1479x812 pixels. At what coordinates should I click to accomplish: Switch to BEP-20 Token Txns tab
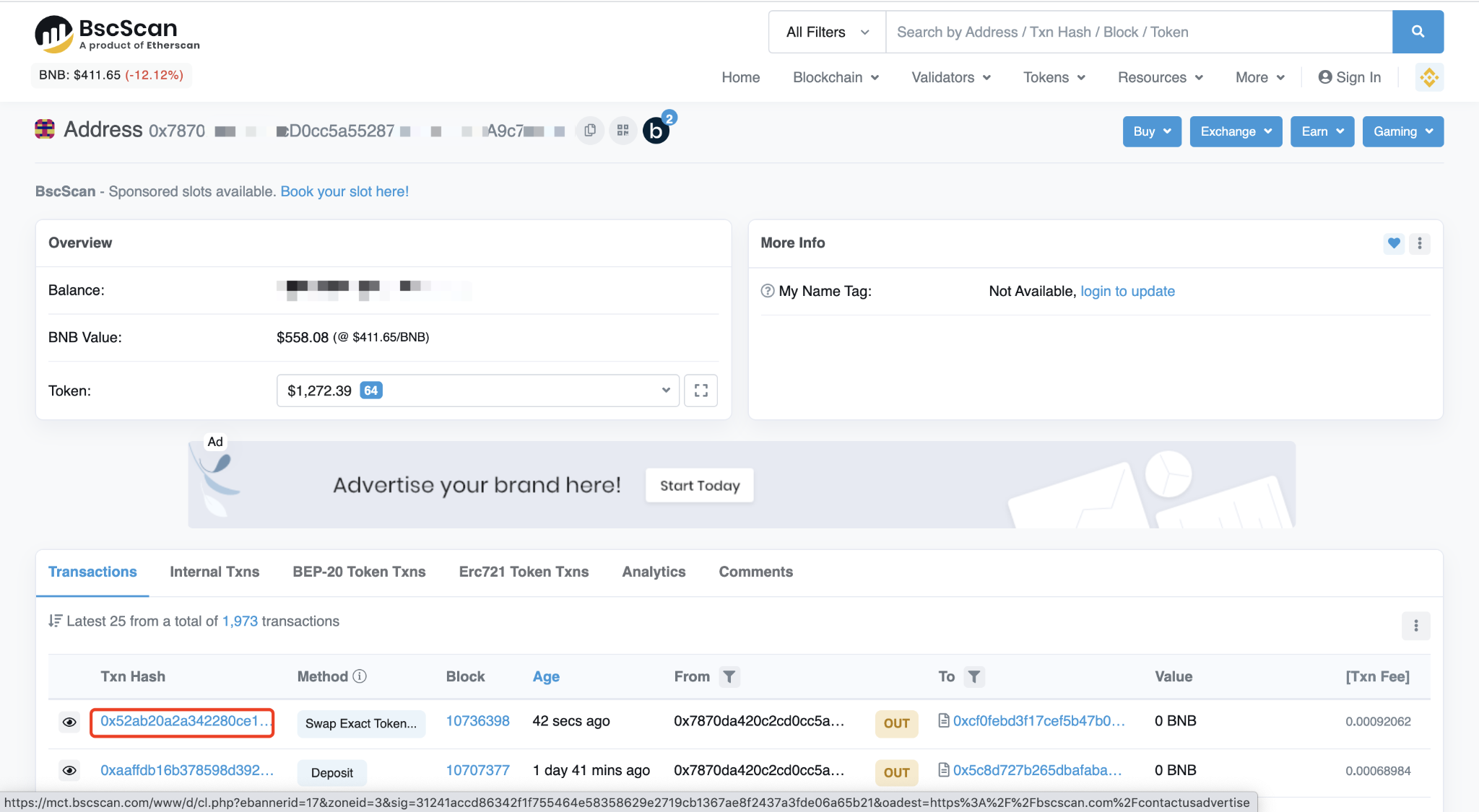(x=359, y=572)
